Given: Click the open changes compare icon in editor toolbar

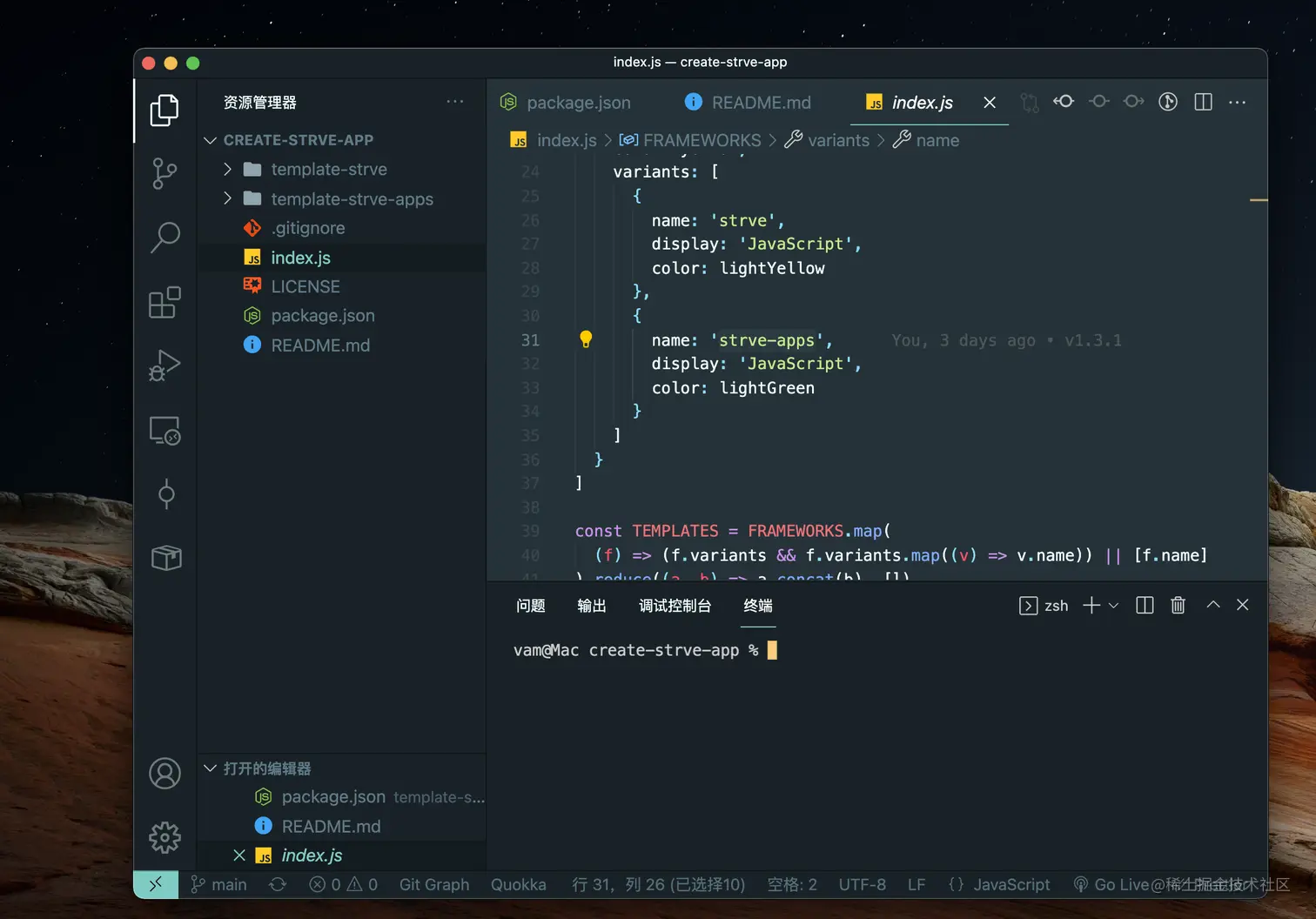Looking at the screenshot, I should point(1030,103).
